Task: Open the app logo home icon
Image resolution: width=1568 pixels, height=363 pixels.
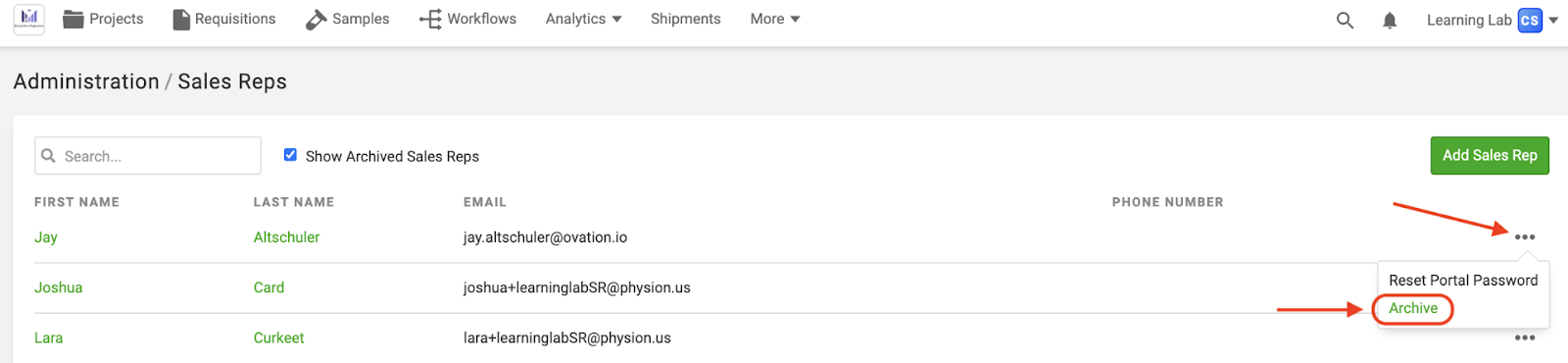Action: (29, 19)
